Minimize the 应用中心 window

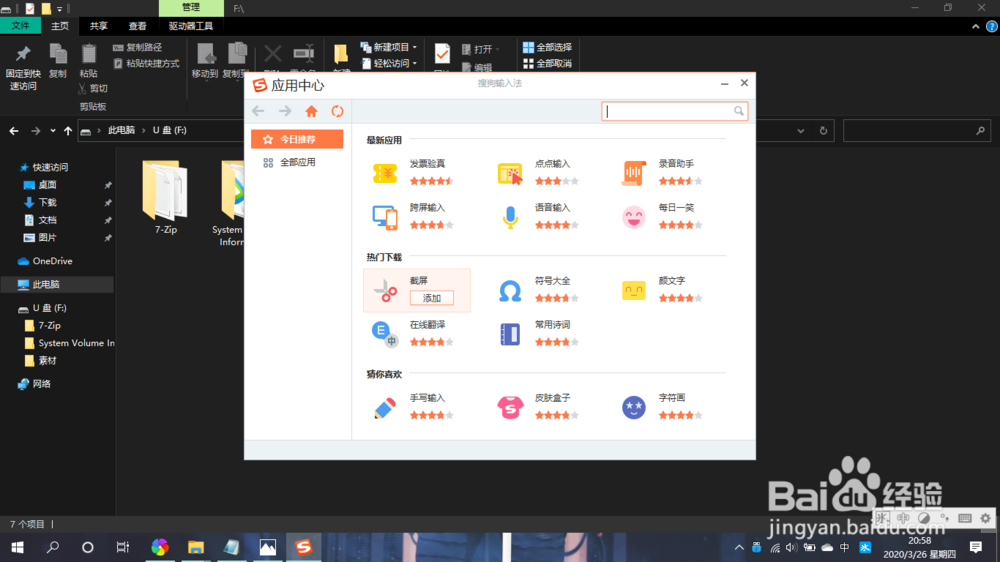point(724,84)
